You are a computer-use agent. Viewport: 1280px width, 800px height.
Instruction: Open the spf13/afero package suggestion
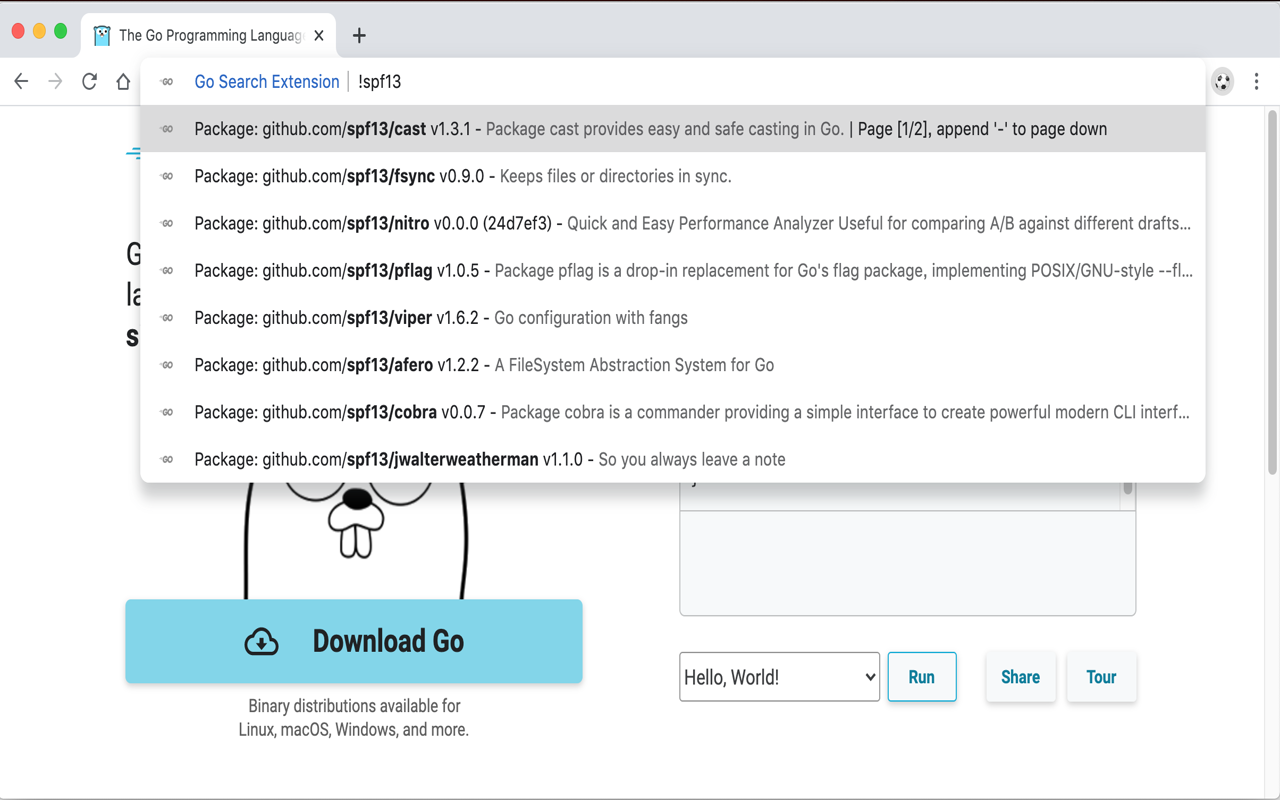coord(484,365)
